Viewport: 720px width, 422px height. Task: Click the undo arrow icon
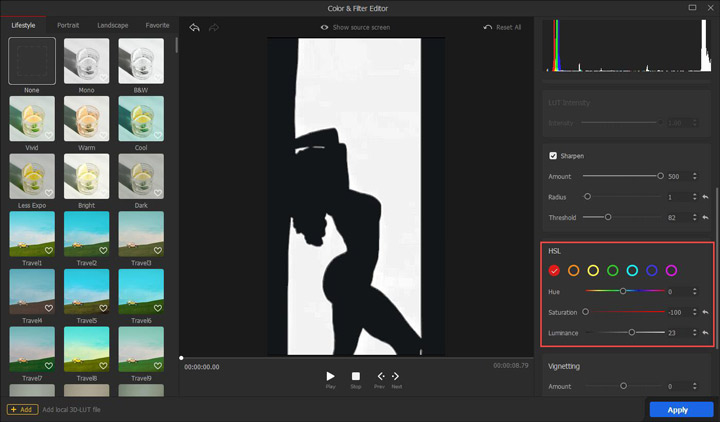pos(194,28)
